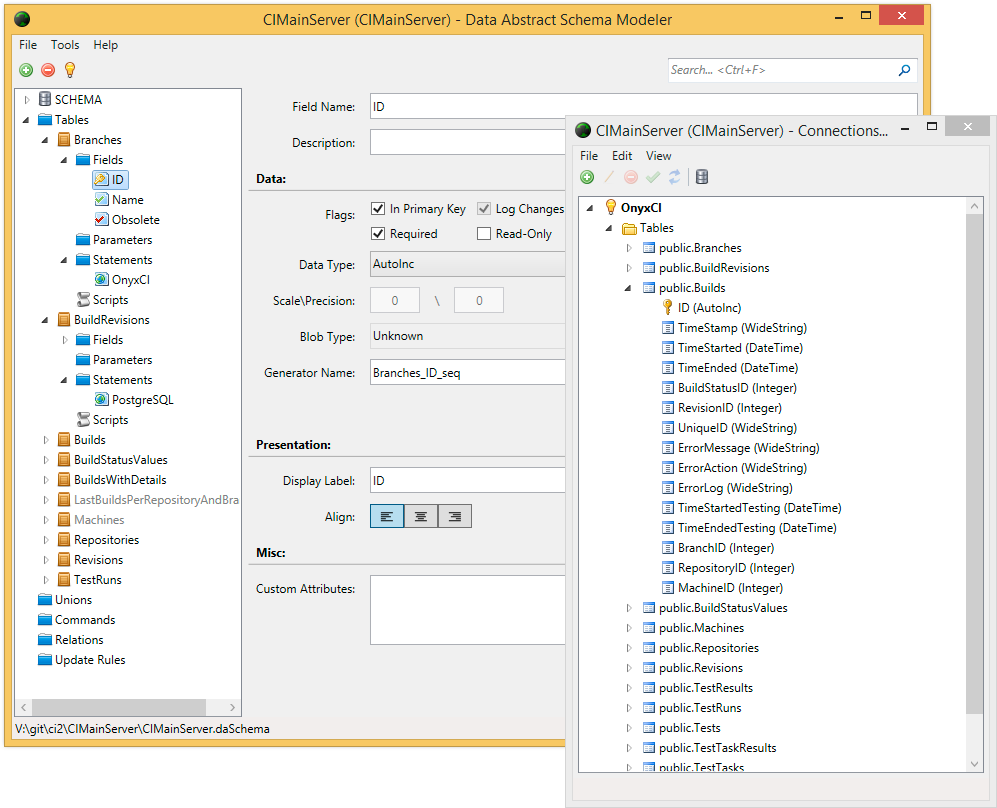This screenshot has height=808, width=997.
Task: Select left alignment button
Action: [387, 516]
